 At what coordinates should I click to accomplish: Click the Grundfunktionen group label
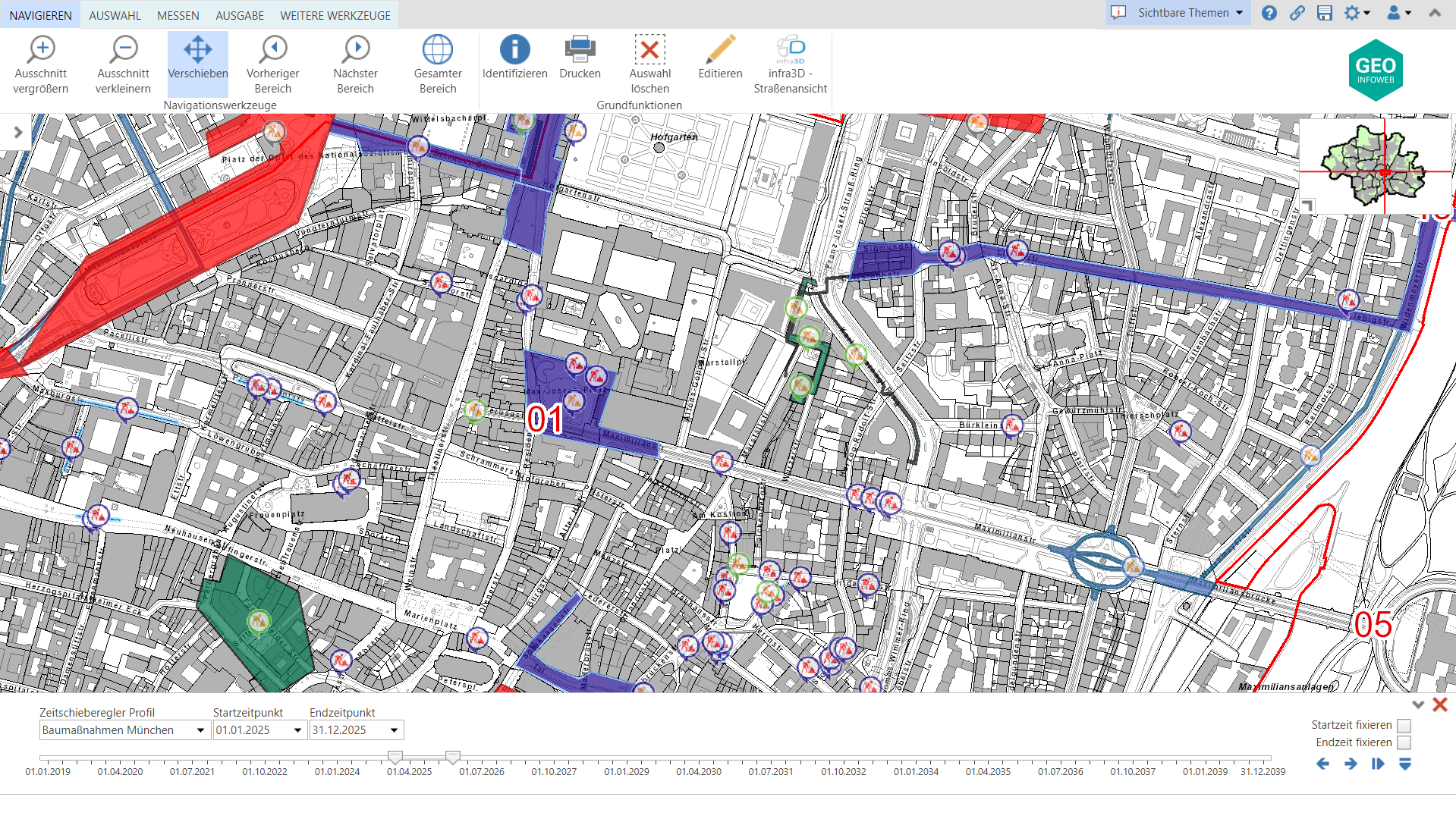click(x=639, y=105)
